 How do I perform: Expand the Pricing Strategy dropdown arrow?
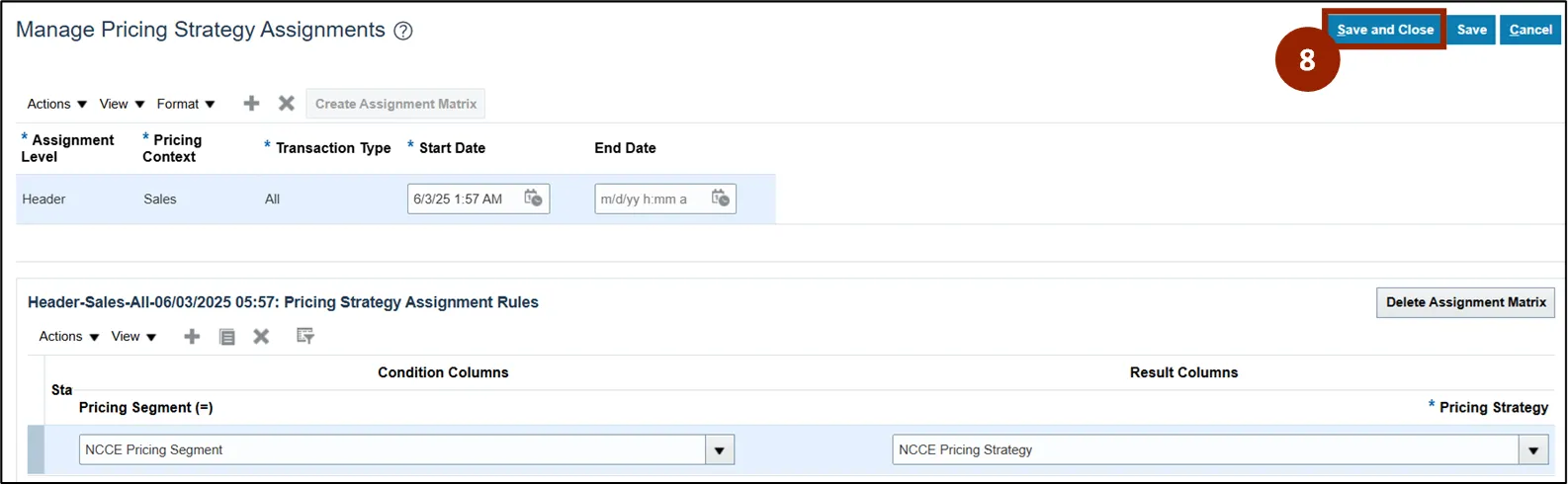click(1532, 450)
